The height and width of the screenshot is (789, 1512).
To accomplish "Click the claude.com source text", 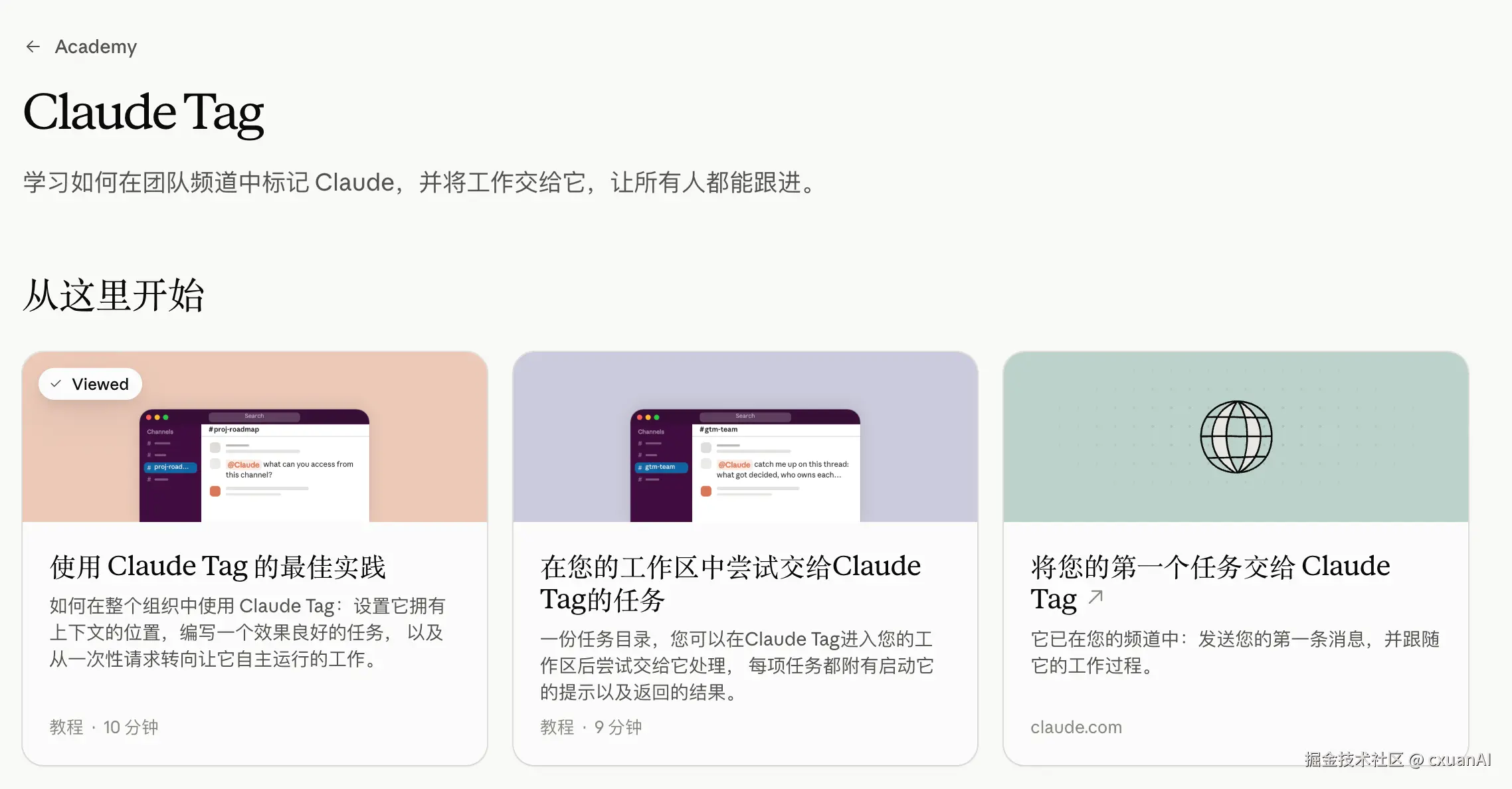I will click(x=1076, y=727).
